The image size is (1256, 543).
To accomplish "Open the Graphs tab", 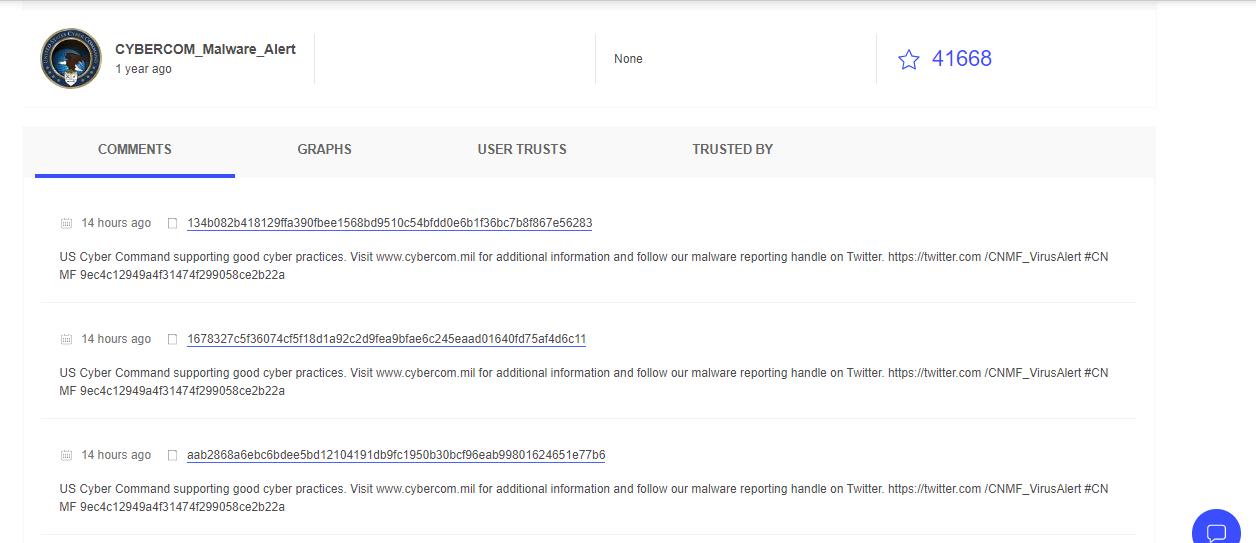I will pyautogui.click(x=324, y=149).
